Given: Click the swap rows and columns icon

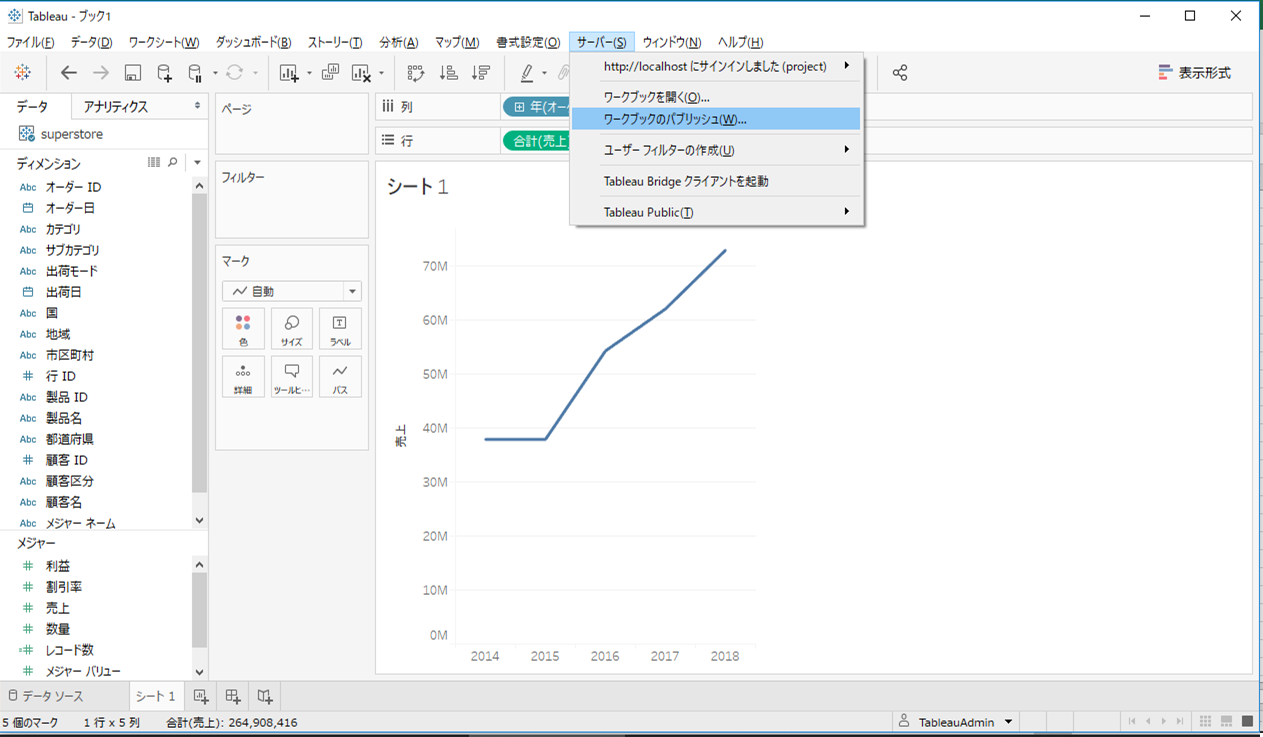Looking at the screenshot, I should point(416,72).
